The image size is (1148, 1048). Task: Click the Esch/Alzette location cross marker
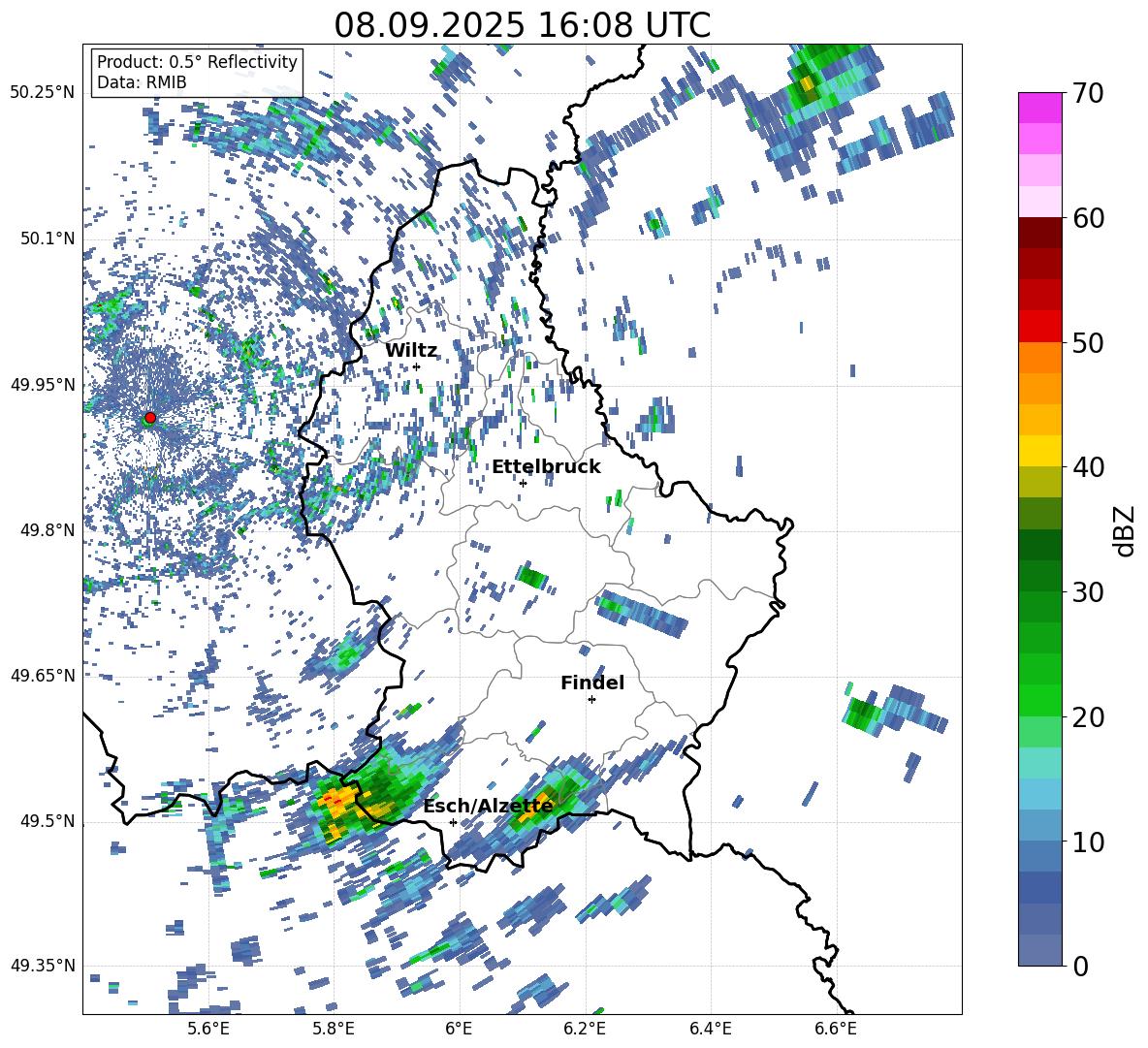[453, 822]
